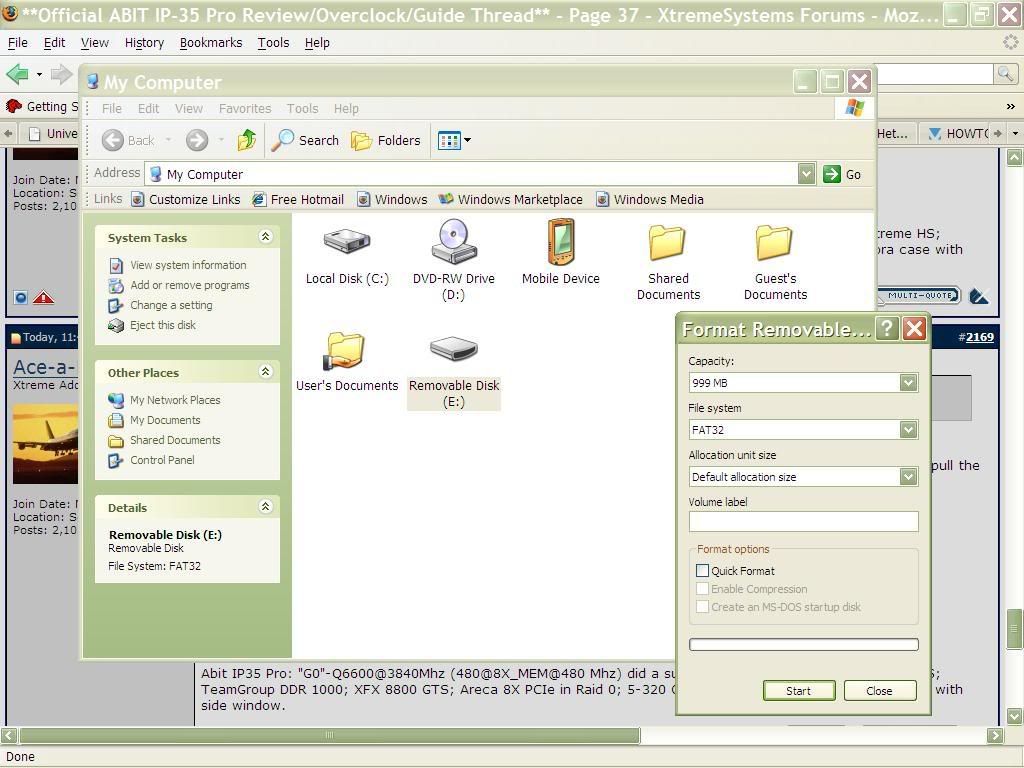Open the View menu in My Computer
Viewport: 1024px width, 768px height.
(189, 108)
